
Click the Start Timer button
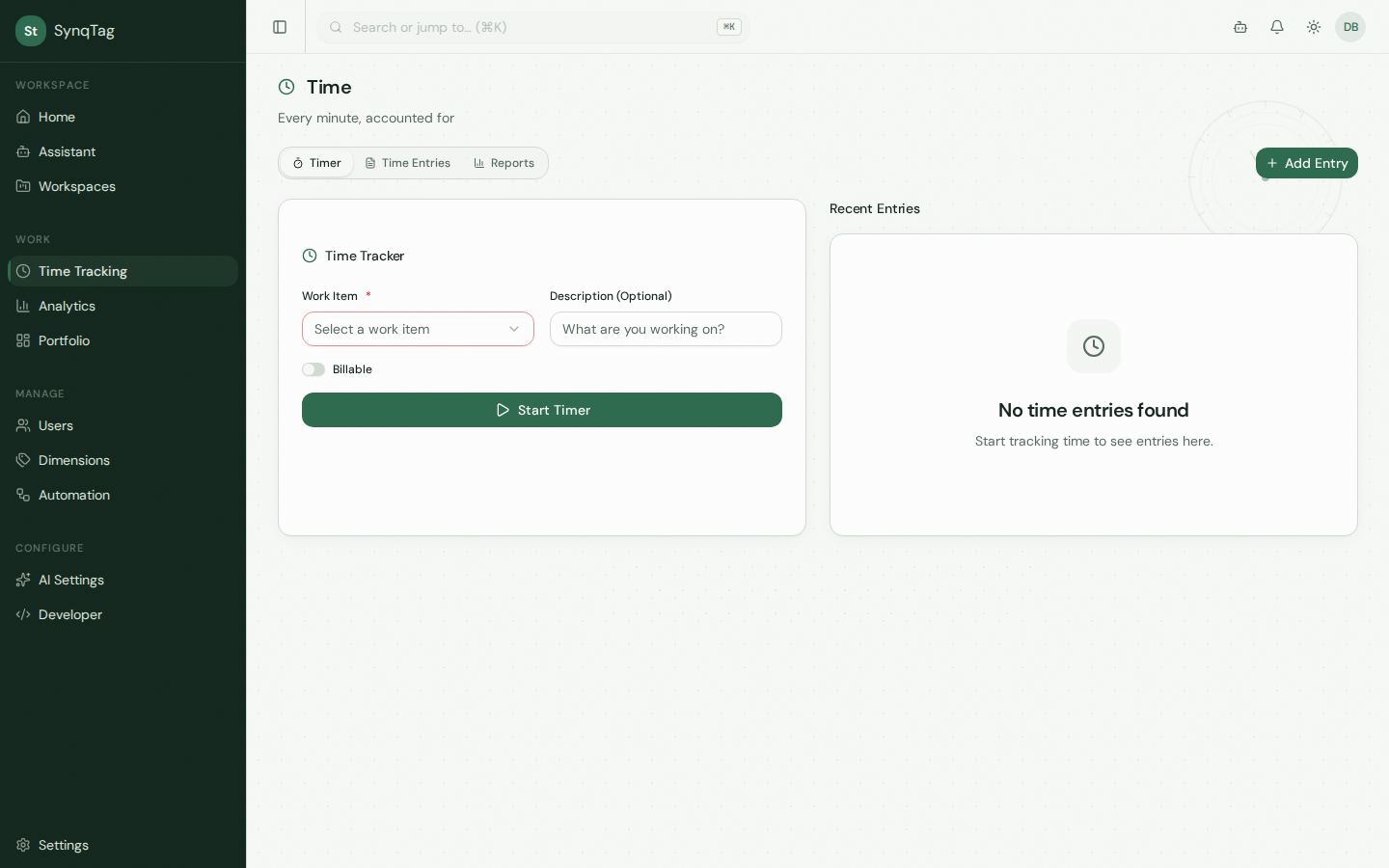coord(542,410)
